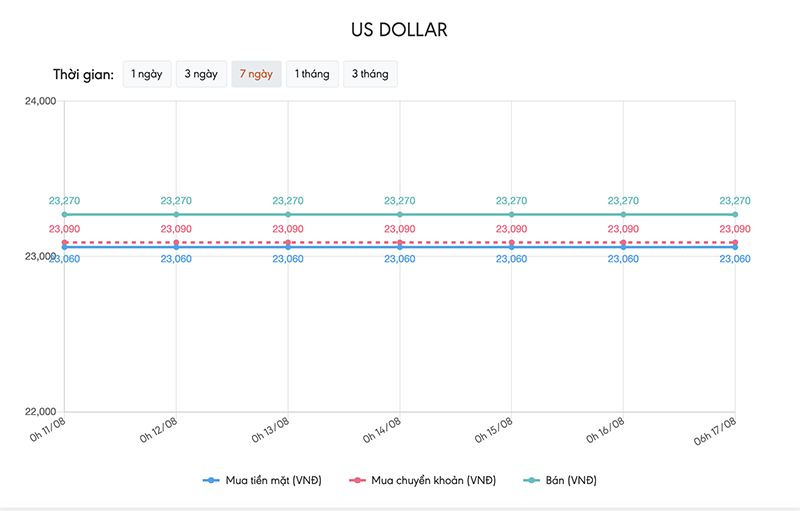800x511 pixels.
Task: Click the teal data point at 06h 17/08
Action: pyautogui.click(x=735, y=214)
